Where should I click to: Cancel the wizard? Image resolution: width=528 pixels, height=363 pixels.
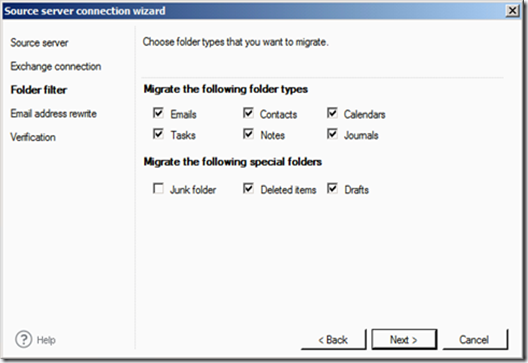475,339
